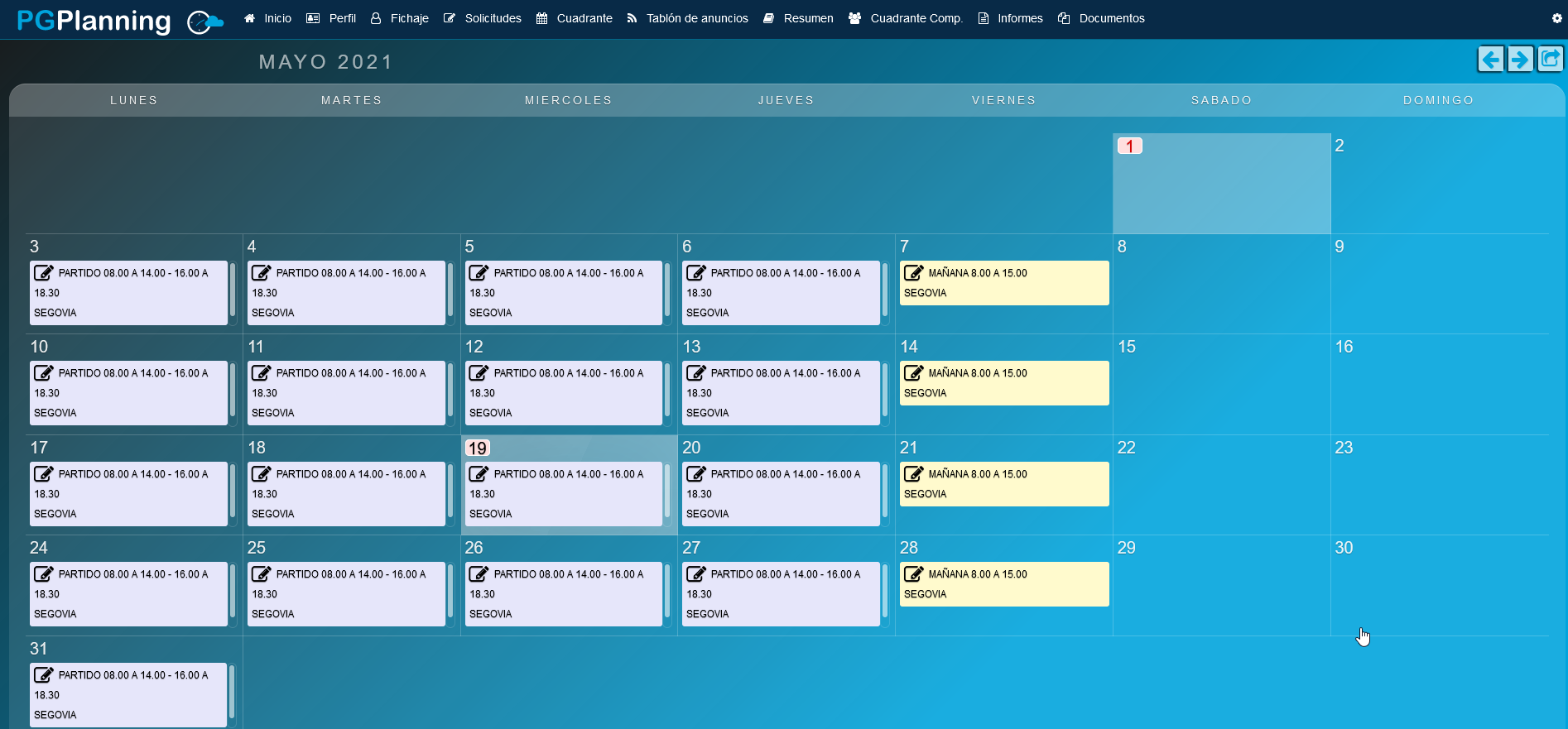The height and width of the screenshot is (729, 1568).
Task: Select day number 15
Action: pyautogui.click(x=1127, y=347)
